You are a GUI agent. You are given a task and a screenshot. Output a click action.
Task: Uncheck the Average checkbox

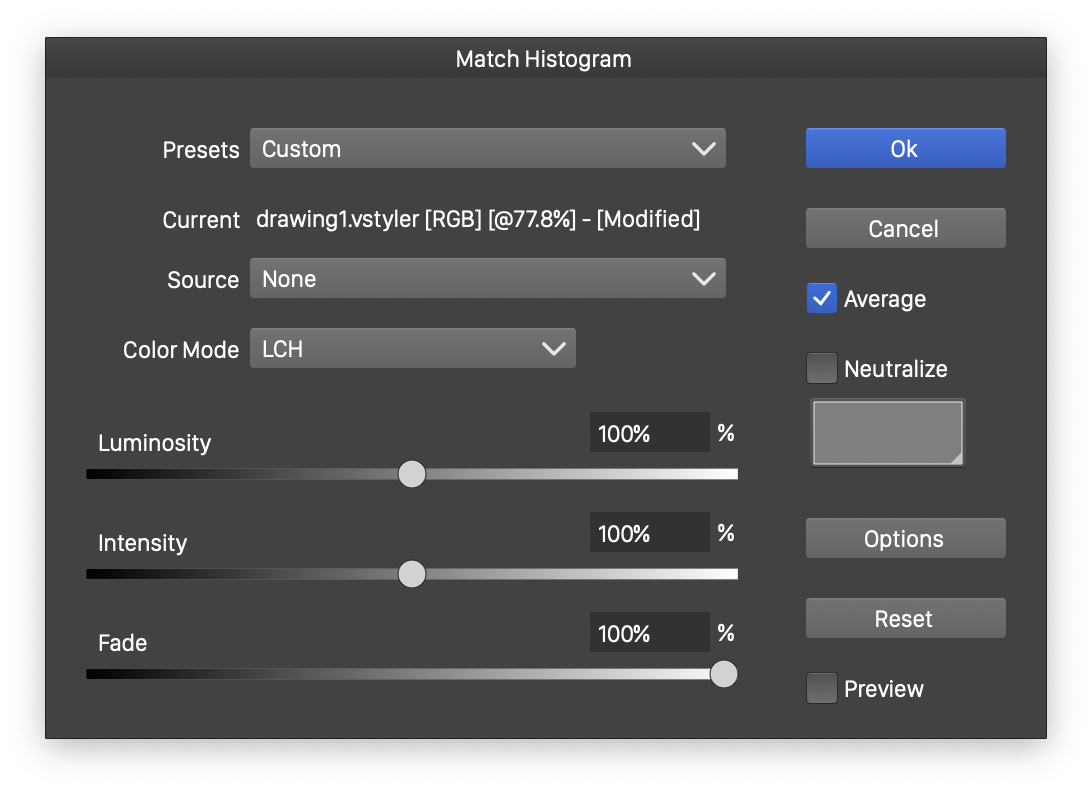coord(822,299)
